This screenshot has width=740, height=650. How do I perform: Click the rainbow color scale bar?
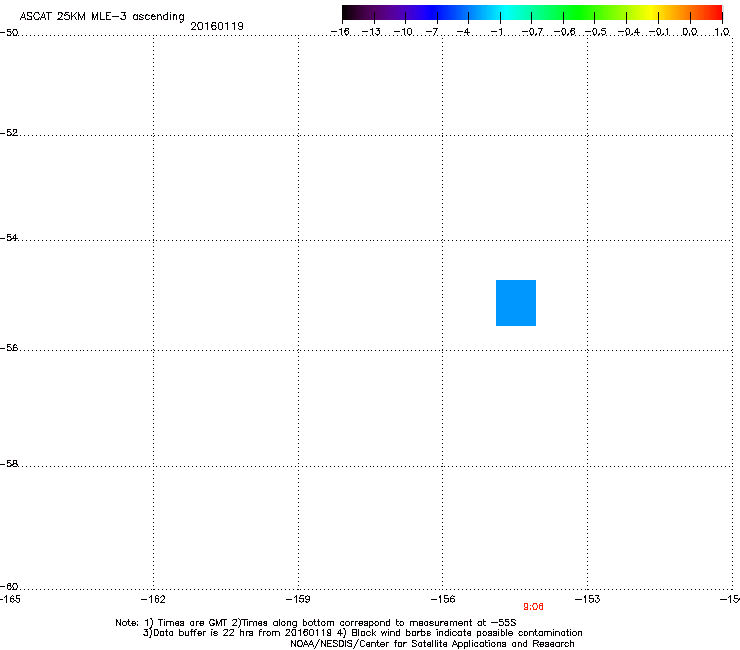click(532, 13)
